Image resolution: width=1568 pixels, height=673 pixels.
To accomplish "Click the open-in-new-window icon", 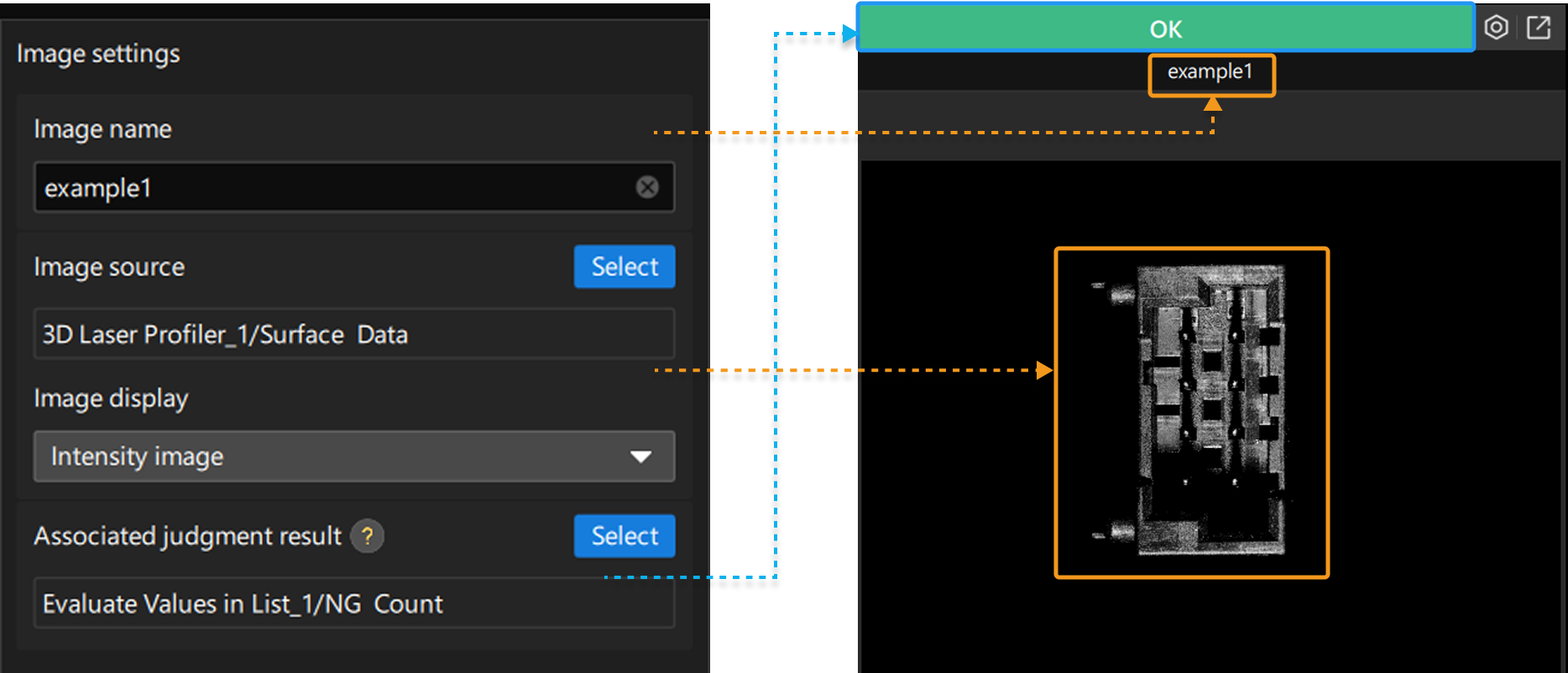I will point(1539,27).
